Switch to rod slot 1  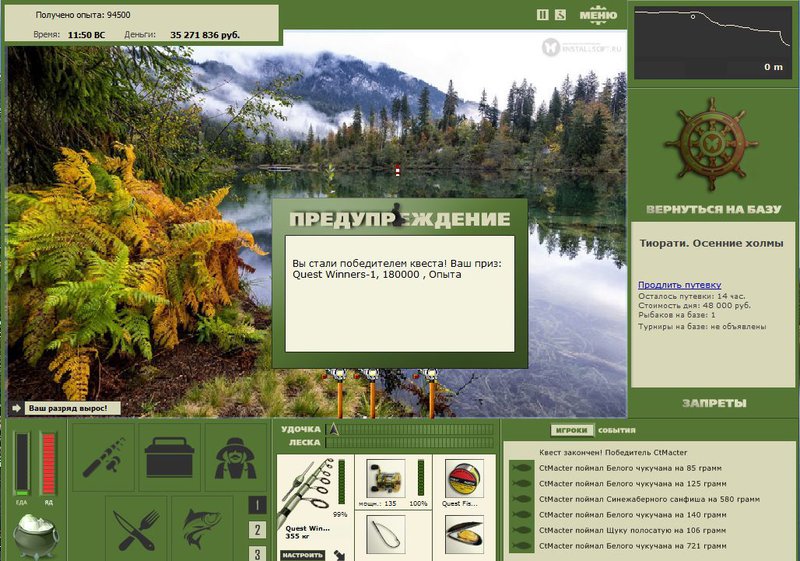(257, 505)
